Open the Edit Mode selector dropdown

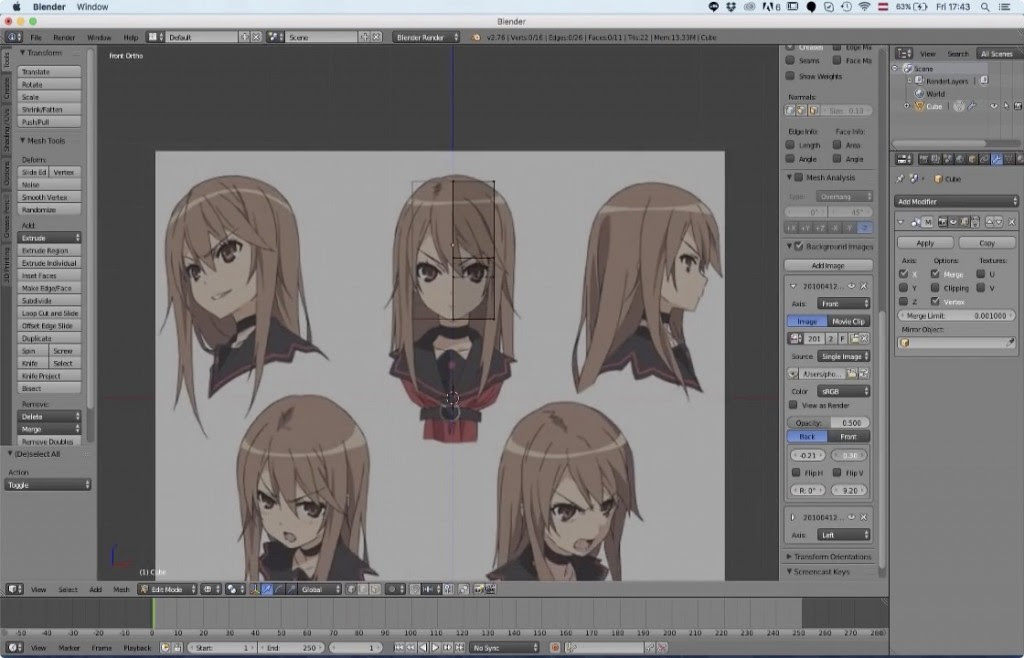tap(167, 589)
